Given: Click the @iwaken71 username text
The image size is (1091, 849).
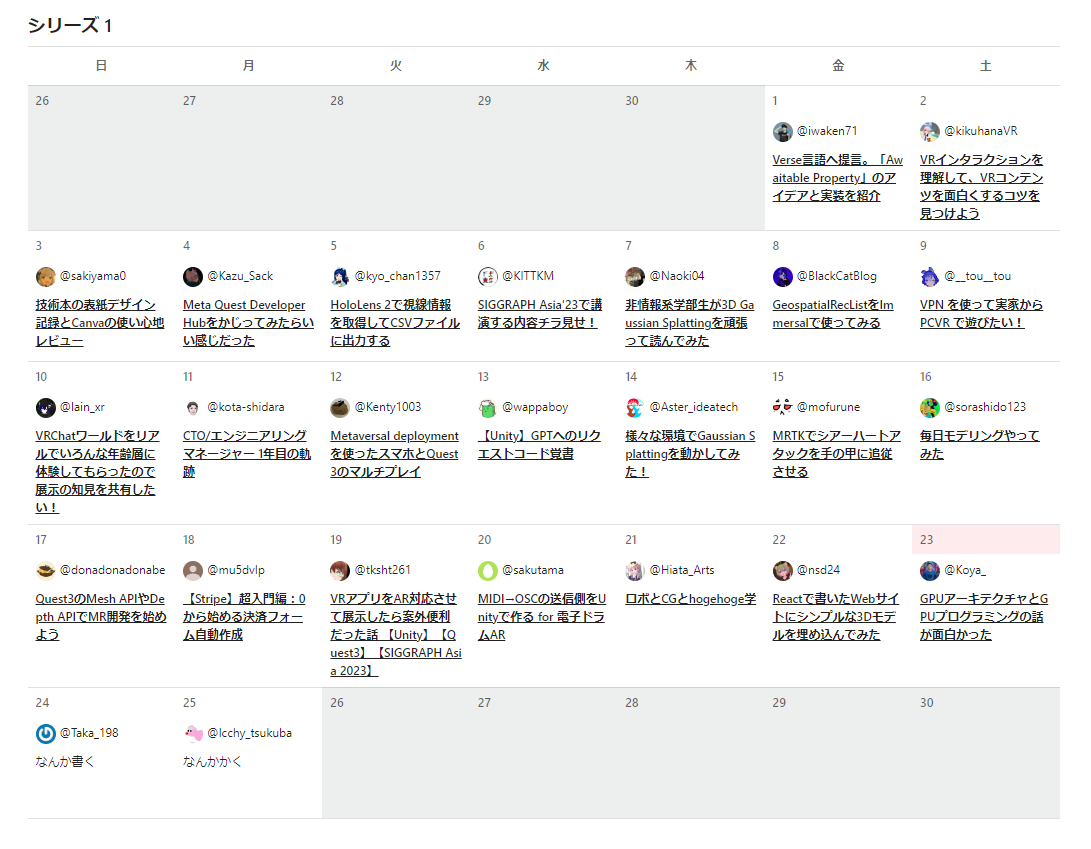Looking at the screenshot, I should coord(827,131).
